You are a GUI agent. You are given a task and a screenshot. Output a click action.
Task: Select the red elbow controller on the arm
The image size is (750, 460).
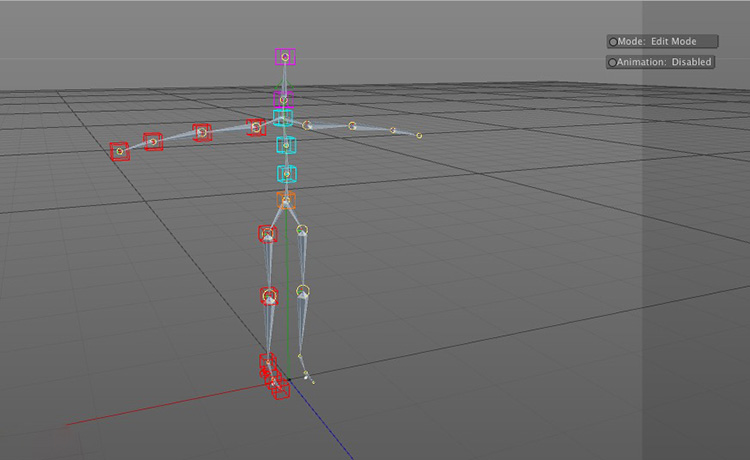(202, 132)
